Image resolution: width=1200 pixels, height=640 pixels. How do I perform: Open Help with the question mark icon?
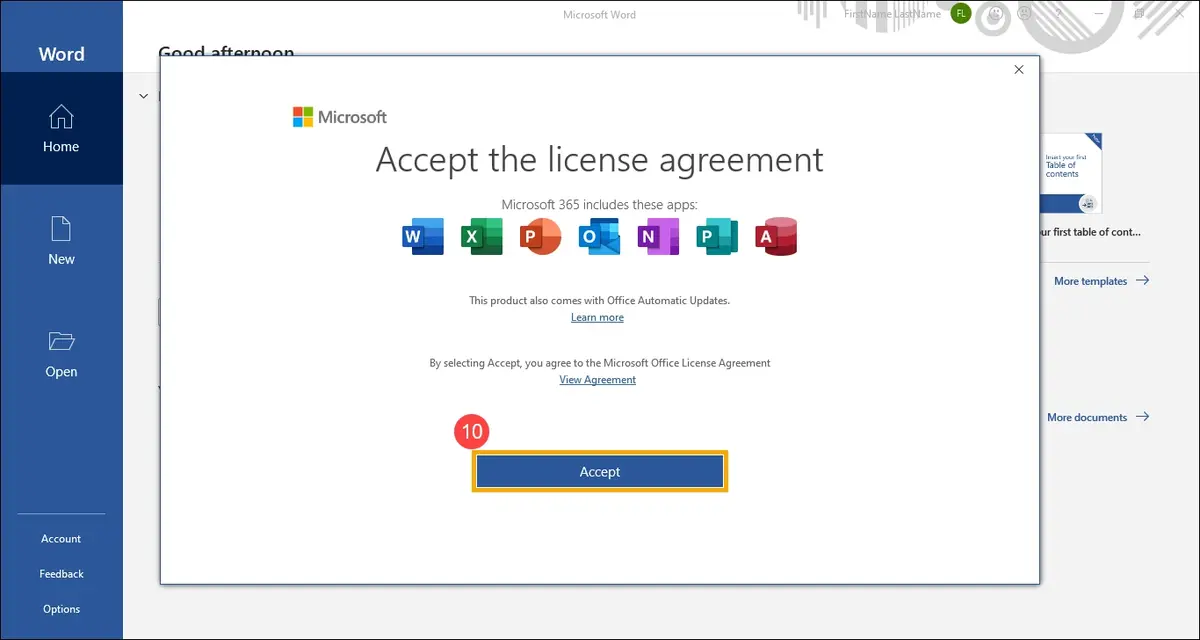(x=1060, y=14)
